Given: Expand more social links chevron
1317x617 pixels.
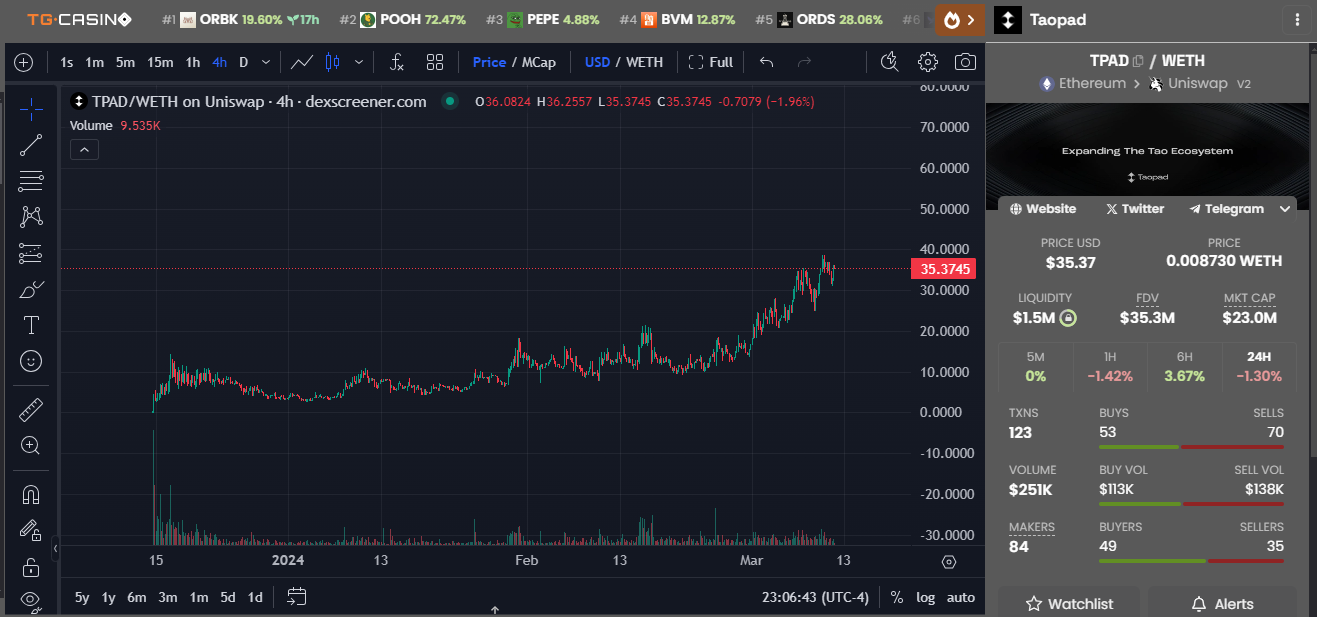Looking at the screenshot, I should pos(1284,209).
